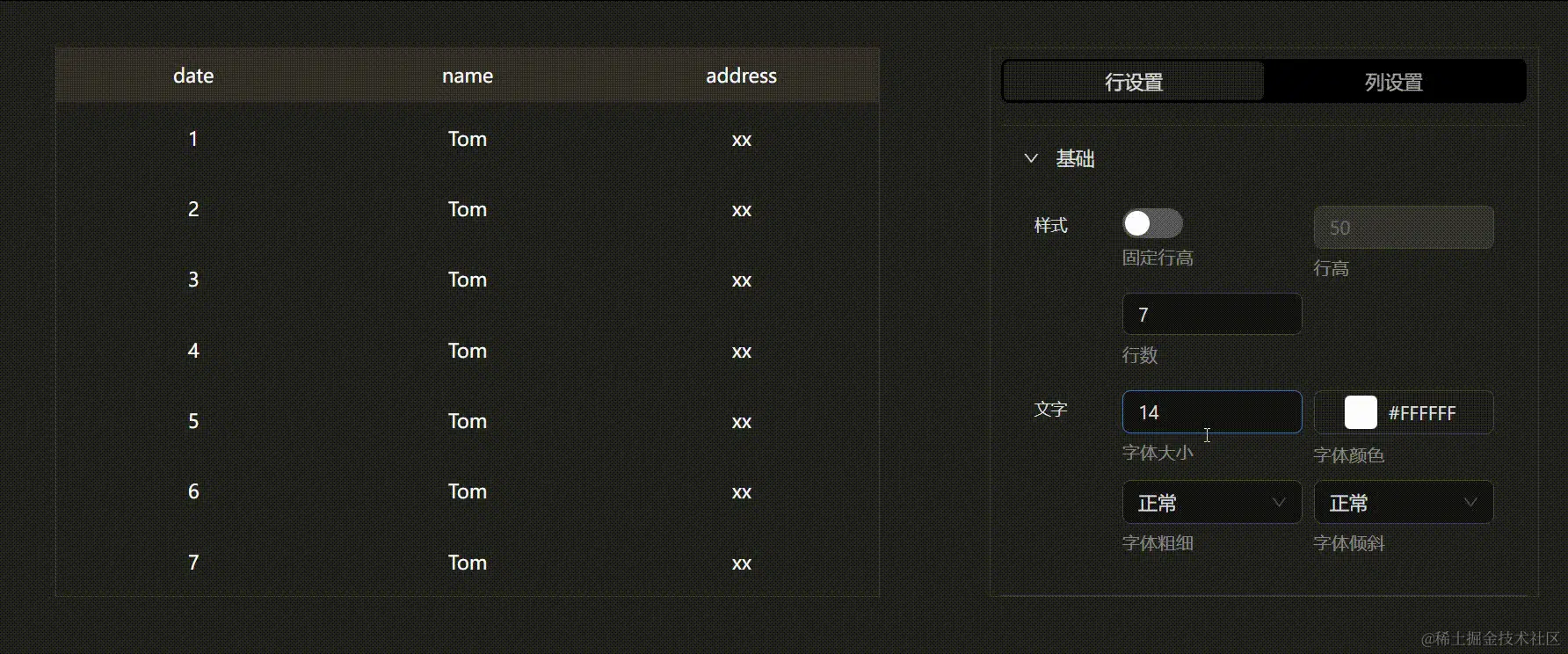Image resolution: width=1568 pixels, height=654 pixels.
Task: Open the 字体倾斜 dropdown
Action: click(1403, 502)
